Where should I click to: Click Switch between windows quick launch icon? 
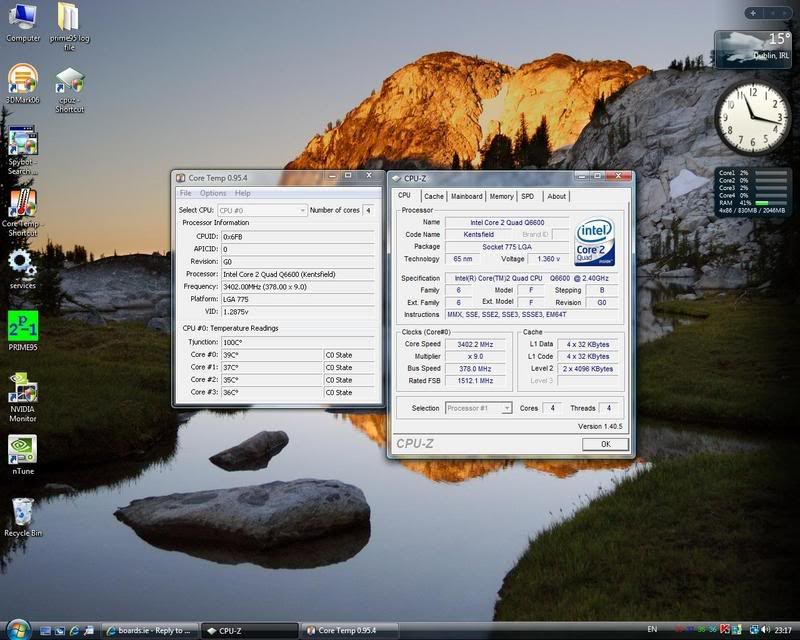point(60,631)
